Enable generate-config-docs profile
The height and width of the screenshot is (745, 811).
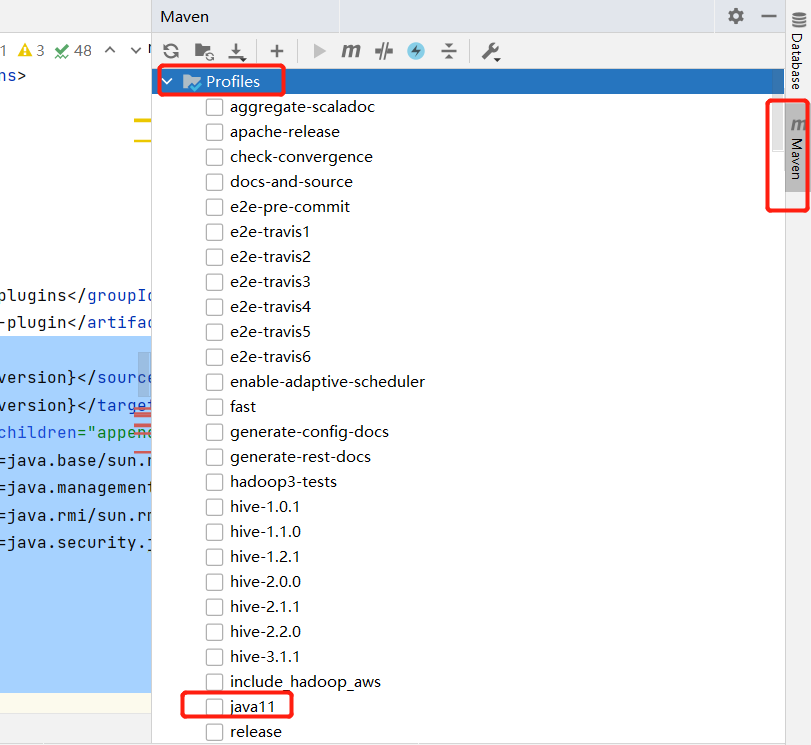214,432
